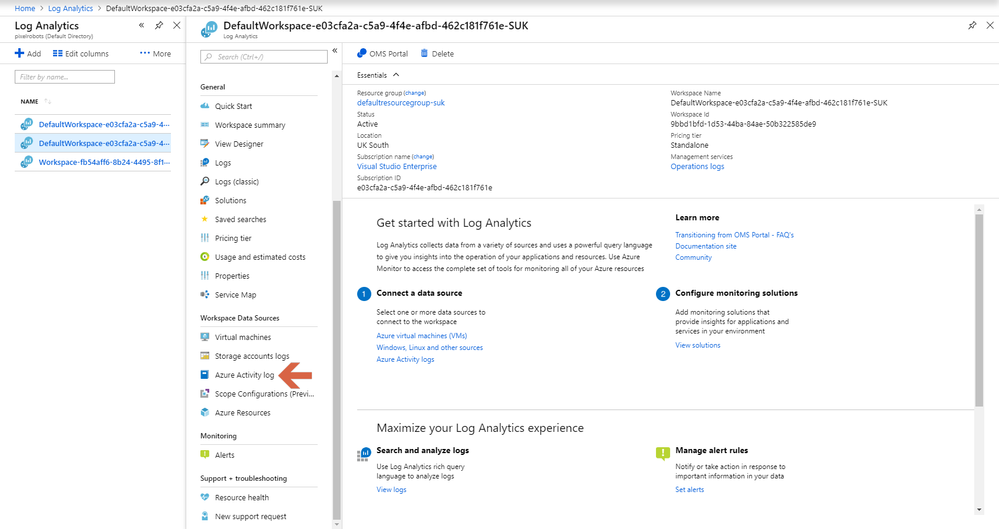This screenshot has width=999, height=529.
Task: Change the resource group
Action: coord(415,93)
